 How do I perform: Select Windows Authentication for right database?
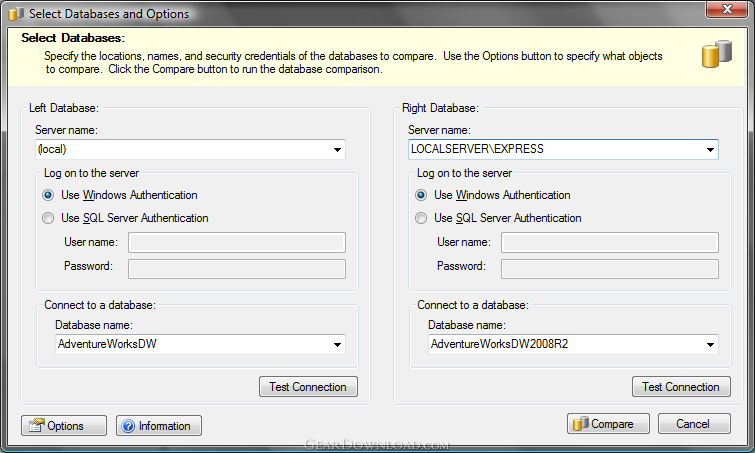pos(421,195)
